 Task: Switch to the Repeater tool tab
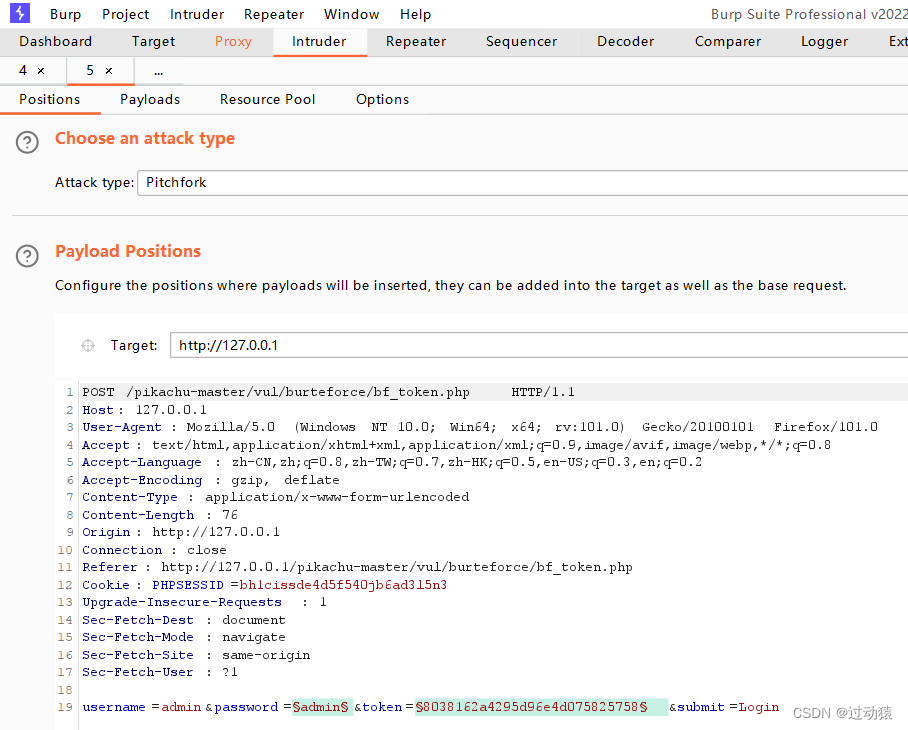416,42
